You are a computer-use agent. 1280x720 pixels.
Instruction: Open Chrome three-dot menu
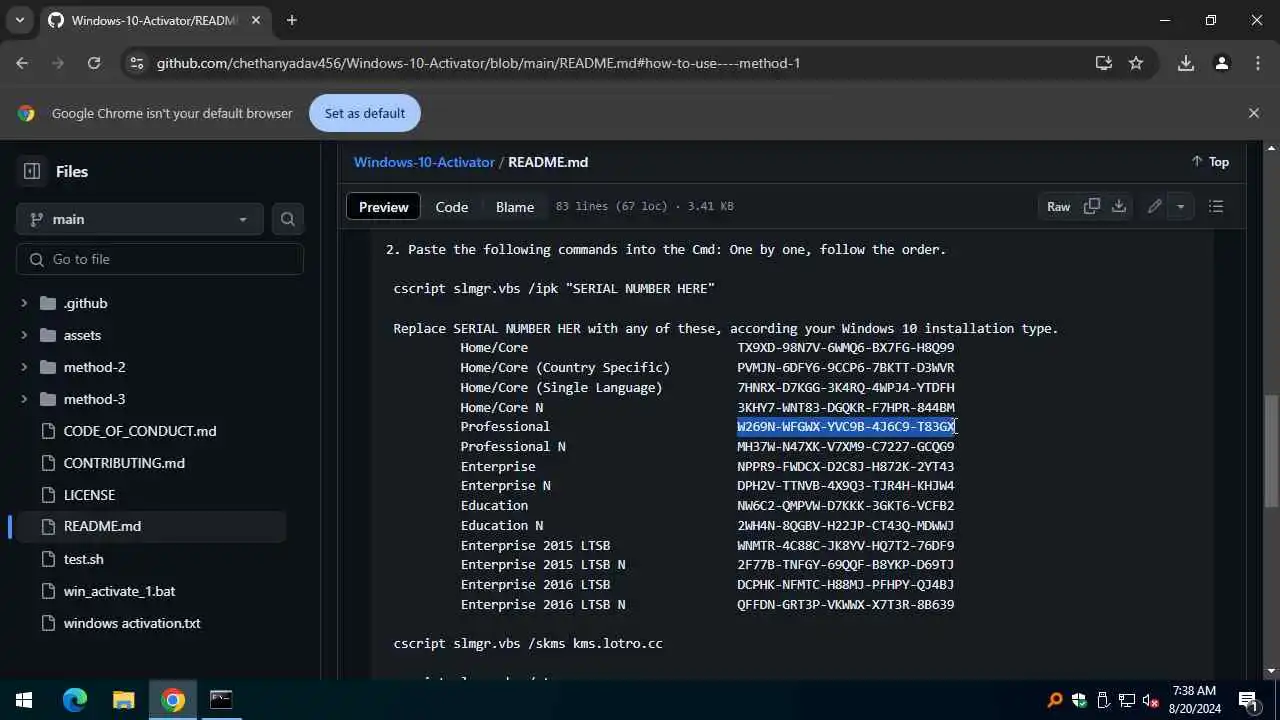1258,63
